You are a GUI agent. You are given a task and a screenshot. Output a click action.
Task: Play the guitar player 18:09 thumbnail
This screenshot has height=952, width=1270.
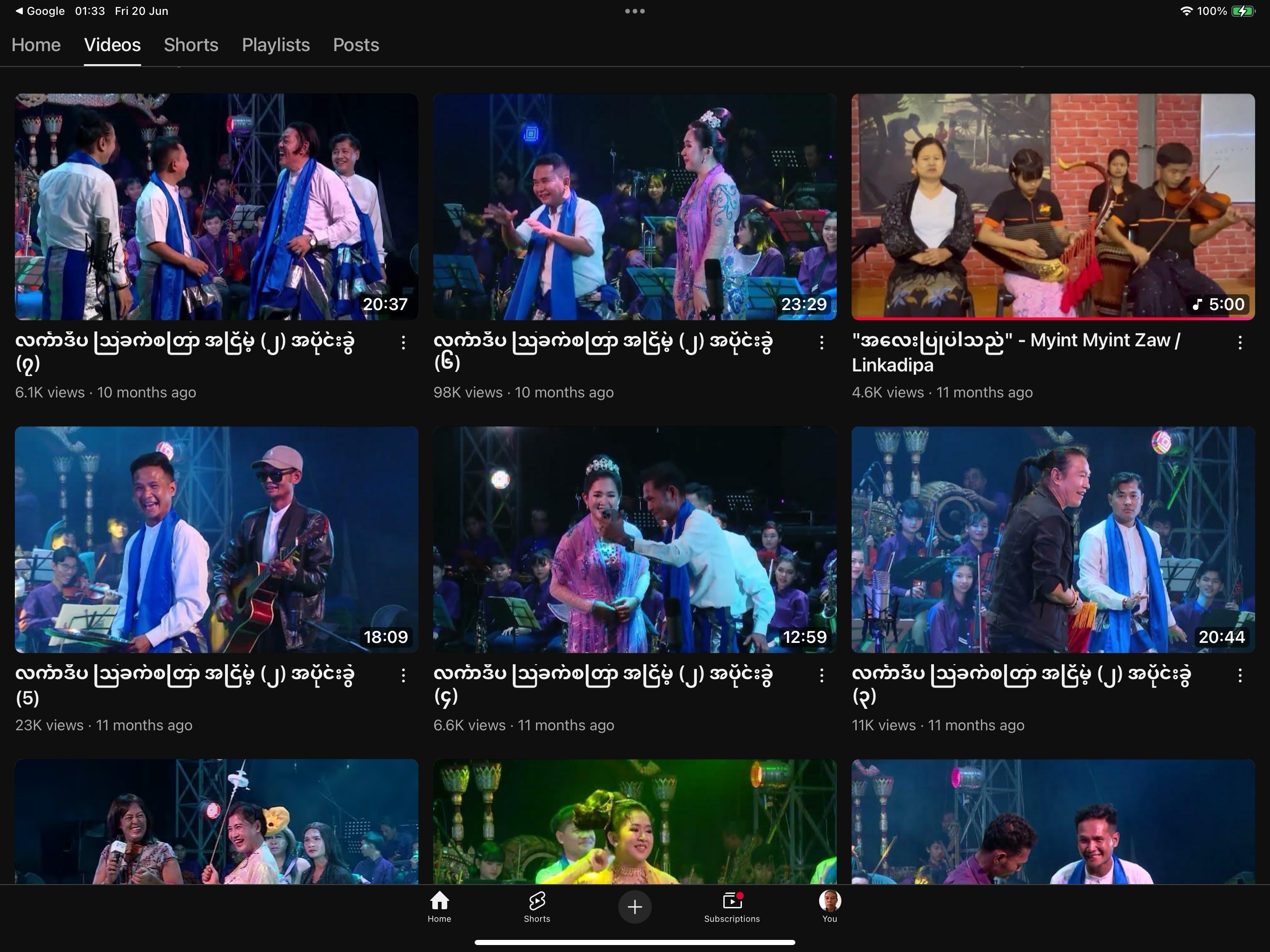[x=217, y=539]
